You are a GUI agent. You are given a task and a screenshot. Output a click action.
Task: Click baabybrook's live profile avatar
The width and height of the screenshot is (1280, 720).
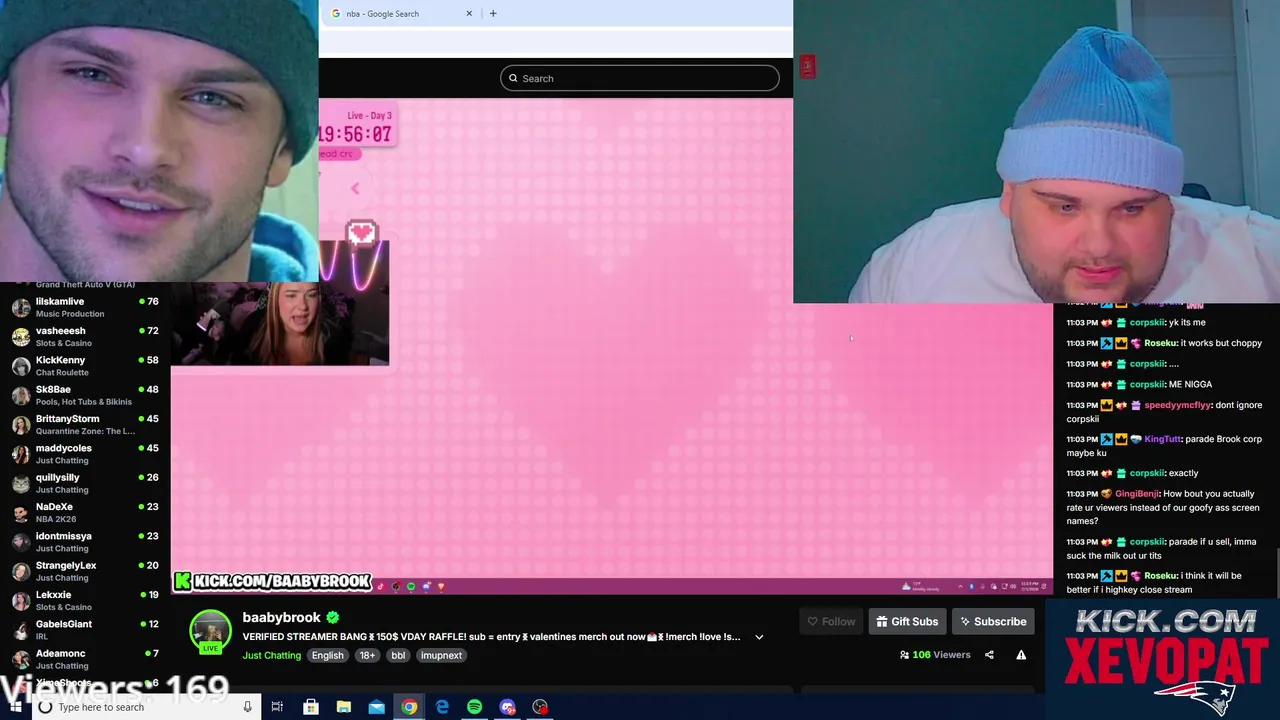[210, 631]
